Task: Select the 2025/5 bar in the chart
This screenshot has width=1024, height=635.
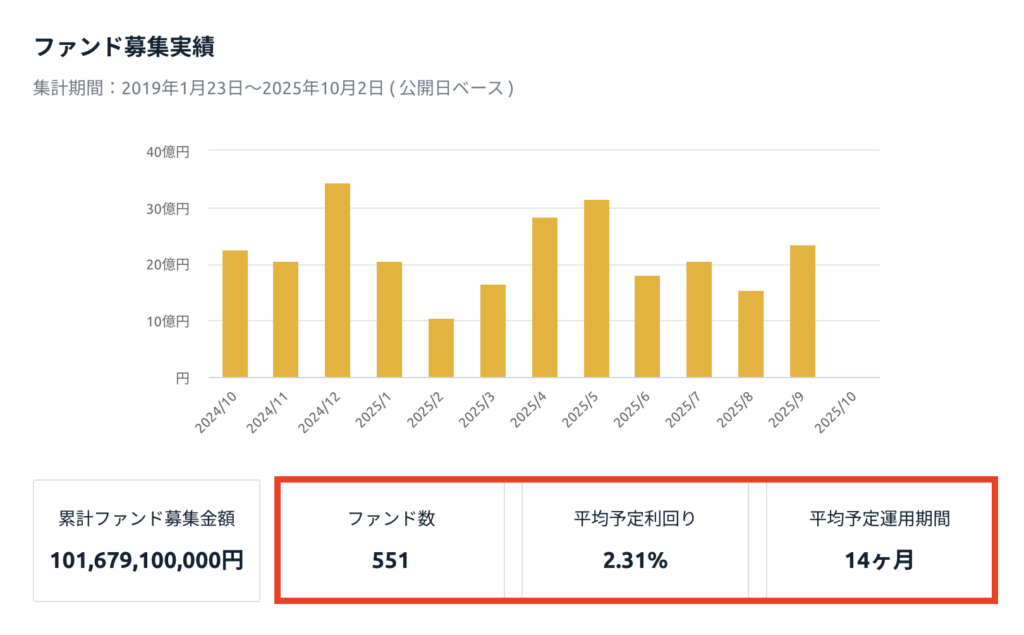Action: point(597,289)
